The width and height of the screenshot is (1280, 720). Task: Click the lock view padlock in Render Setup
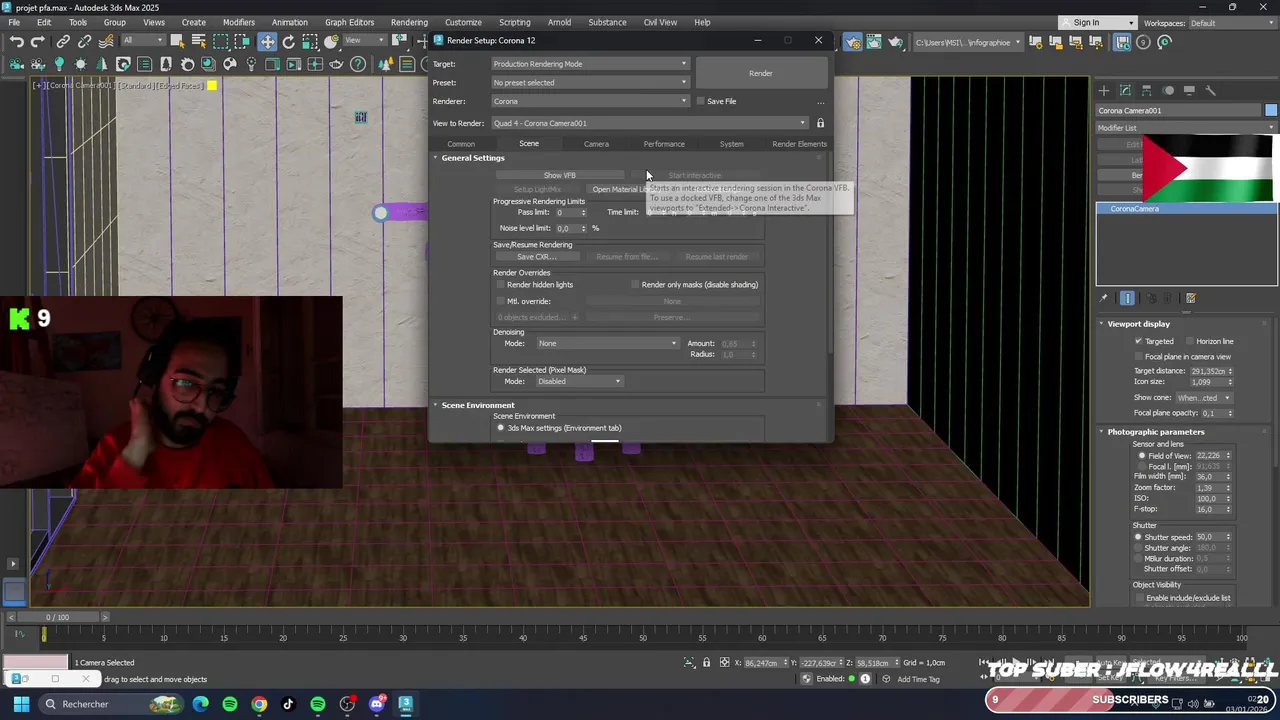[820, 123]
